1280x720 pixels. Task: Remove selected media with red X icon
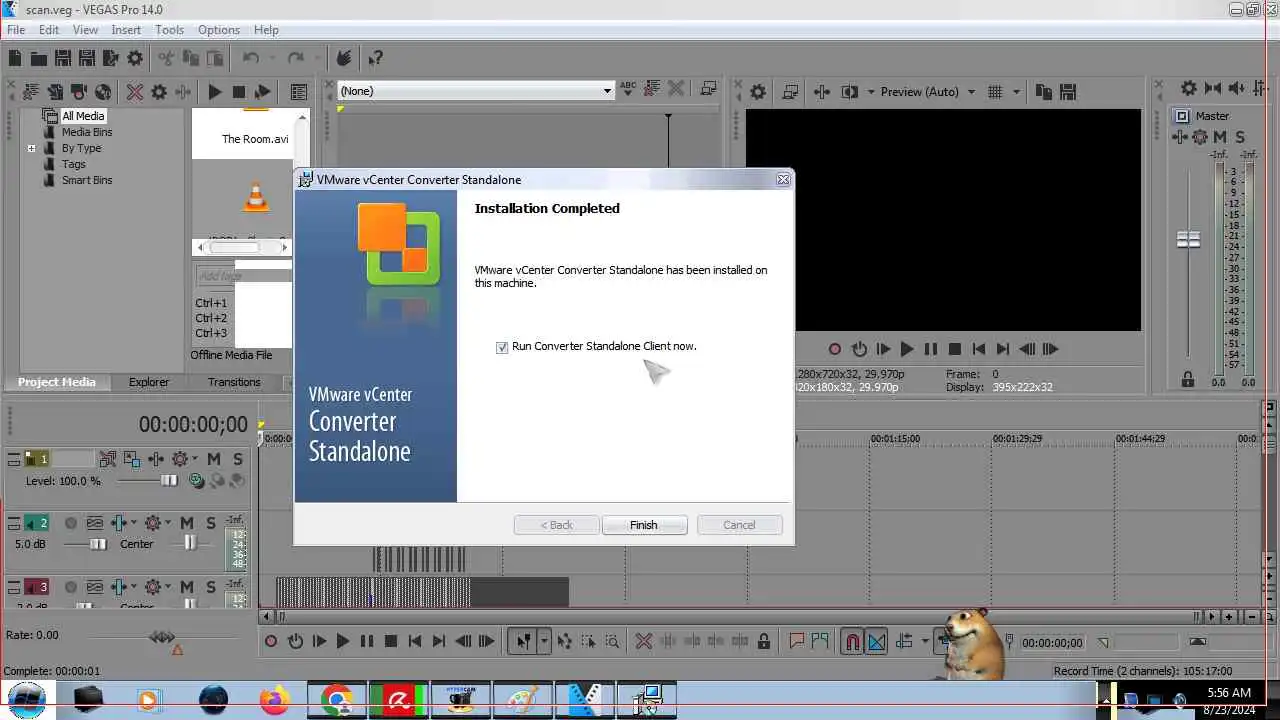(135, 92)
